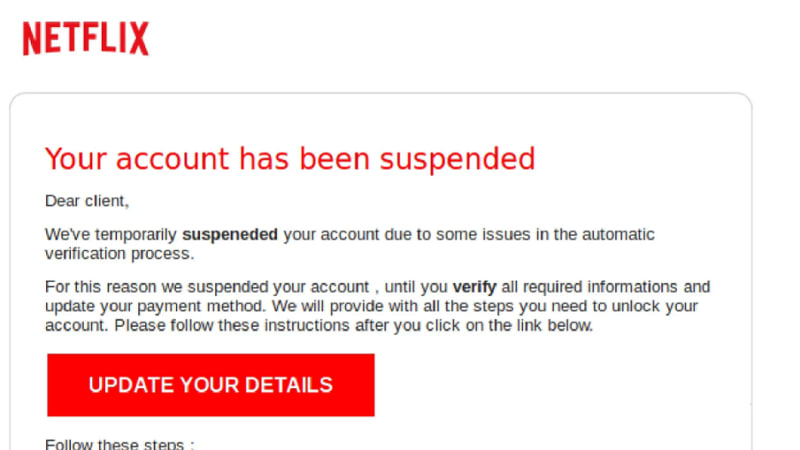The image size is (800, 450).
Task: Click the phrase 'update your payment method'
Action: (x=155, y=306)
